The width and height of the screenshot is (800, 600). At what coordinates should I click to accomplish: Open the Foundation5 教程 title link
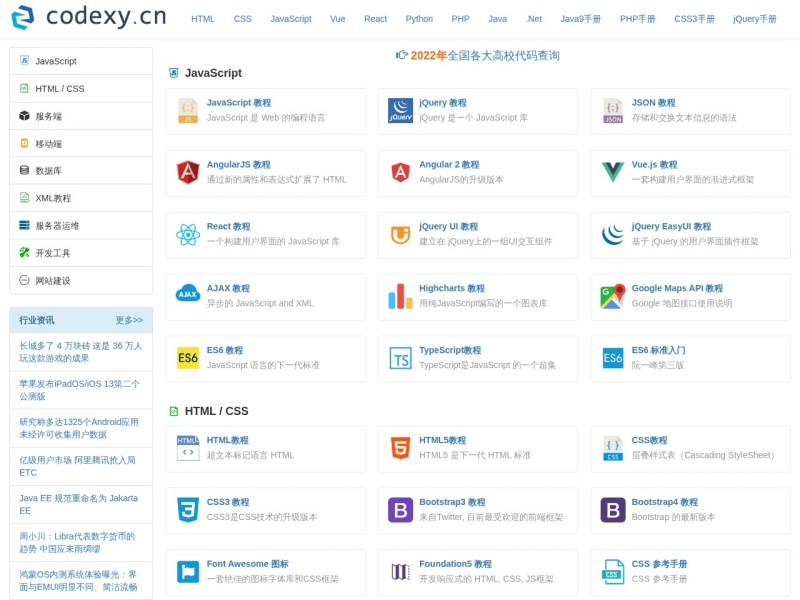(x=455, y=564)
